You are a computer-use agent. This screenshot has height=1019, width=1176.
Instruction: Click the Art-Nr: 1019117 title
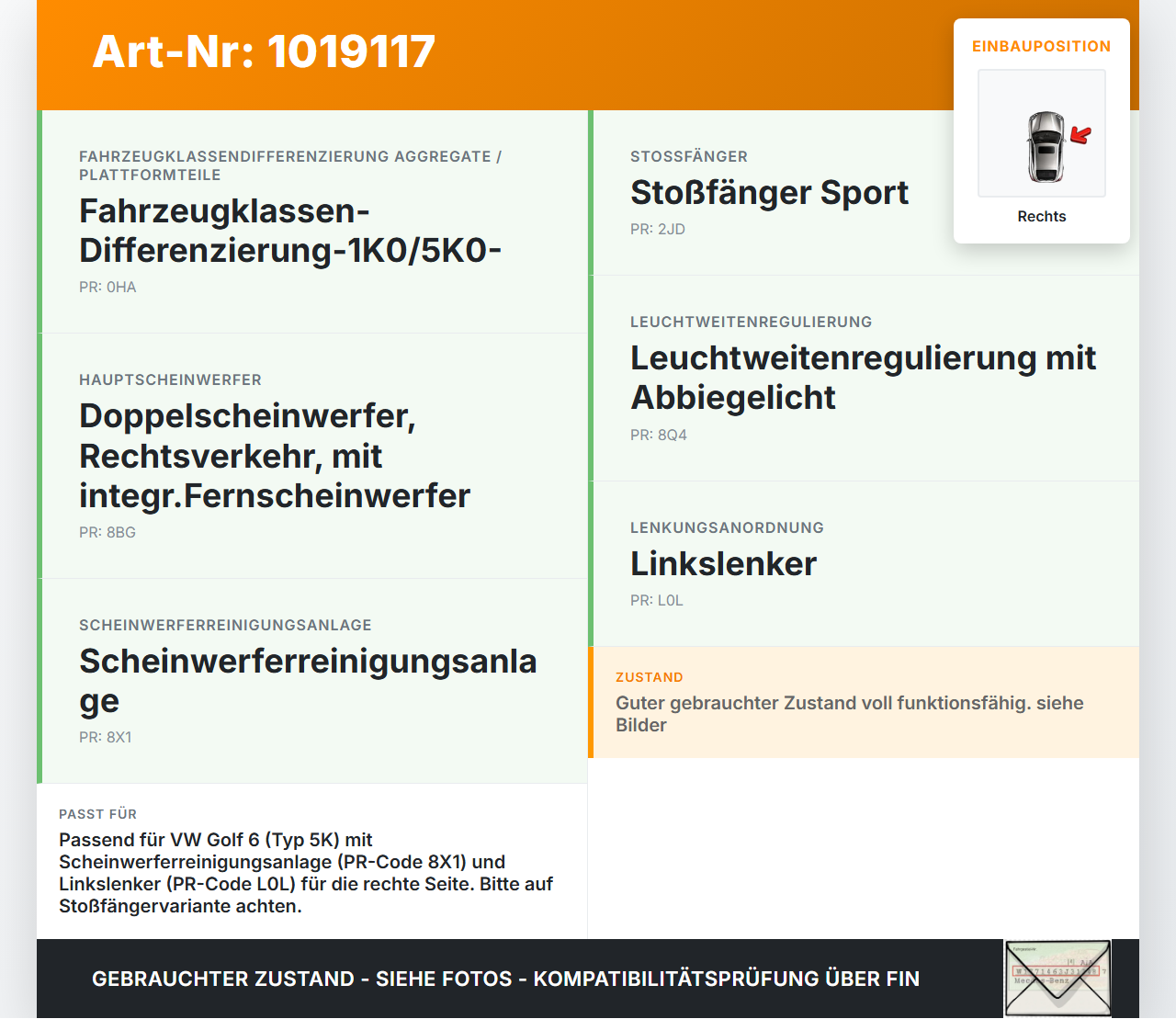click(x=264, y=52)
